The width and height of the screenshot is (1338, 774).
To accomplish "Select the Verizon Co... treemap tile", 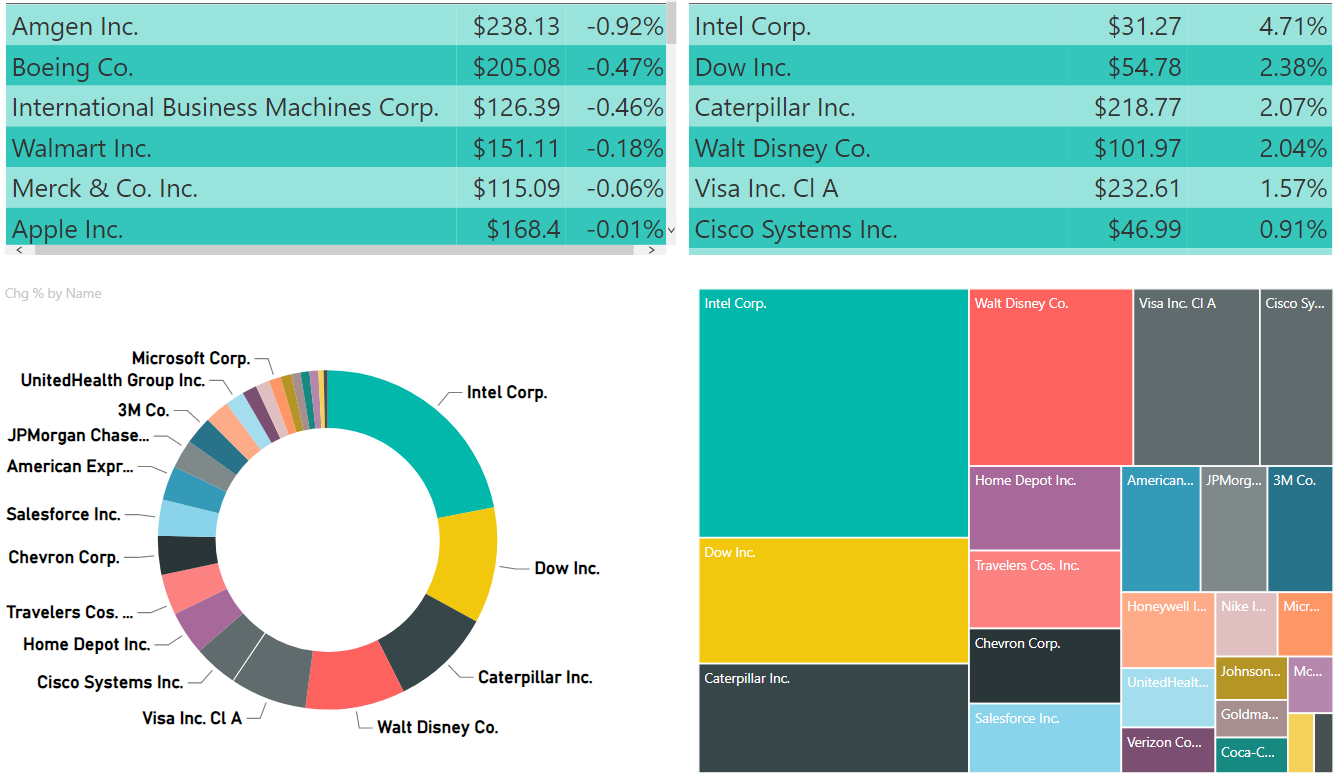I will coord(1168,750).
